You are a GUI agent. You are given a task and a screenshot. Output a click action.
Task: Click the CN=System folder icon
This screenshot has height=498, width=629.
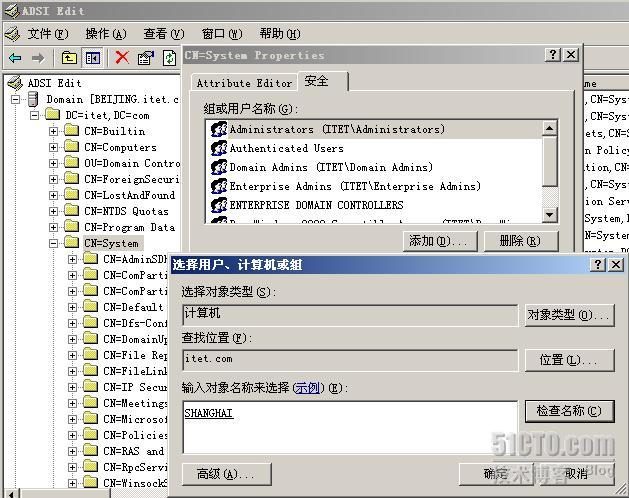(72, 243)
